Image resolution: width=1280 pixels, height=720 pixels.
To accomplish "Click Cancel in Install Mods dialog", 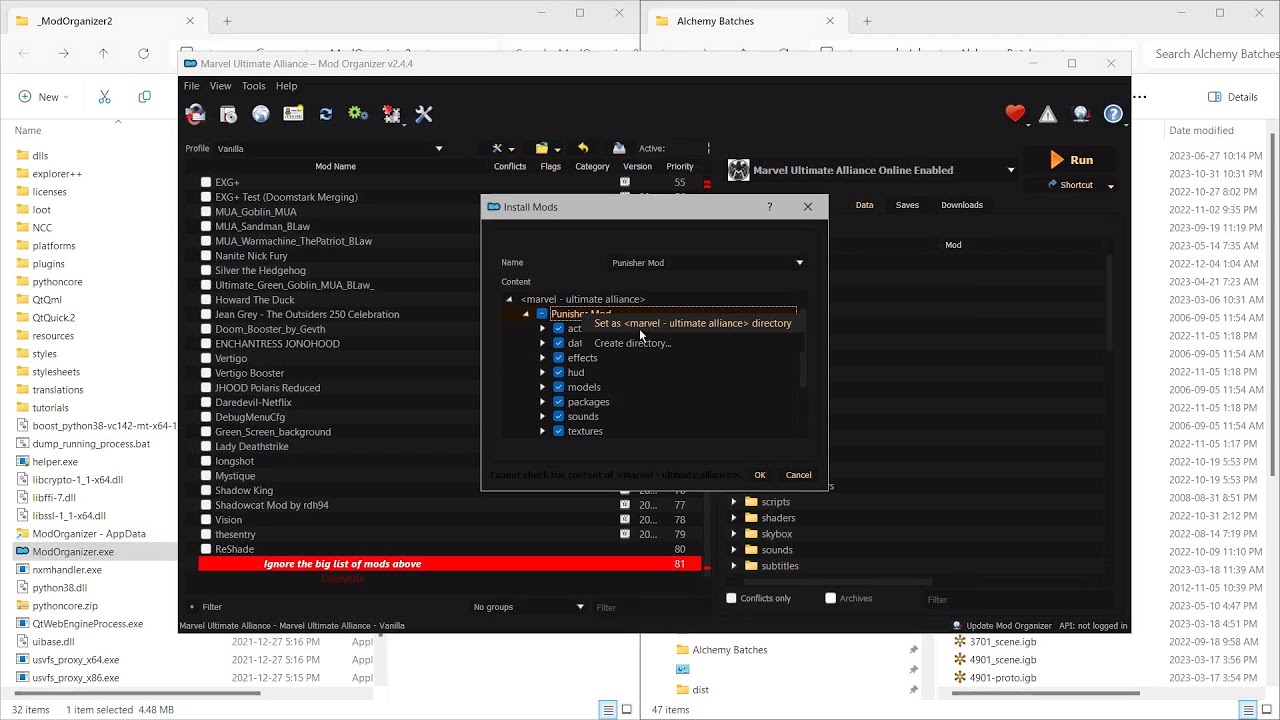I will 798,475.
